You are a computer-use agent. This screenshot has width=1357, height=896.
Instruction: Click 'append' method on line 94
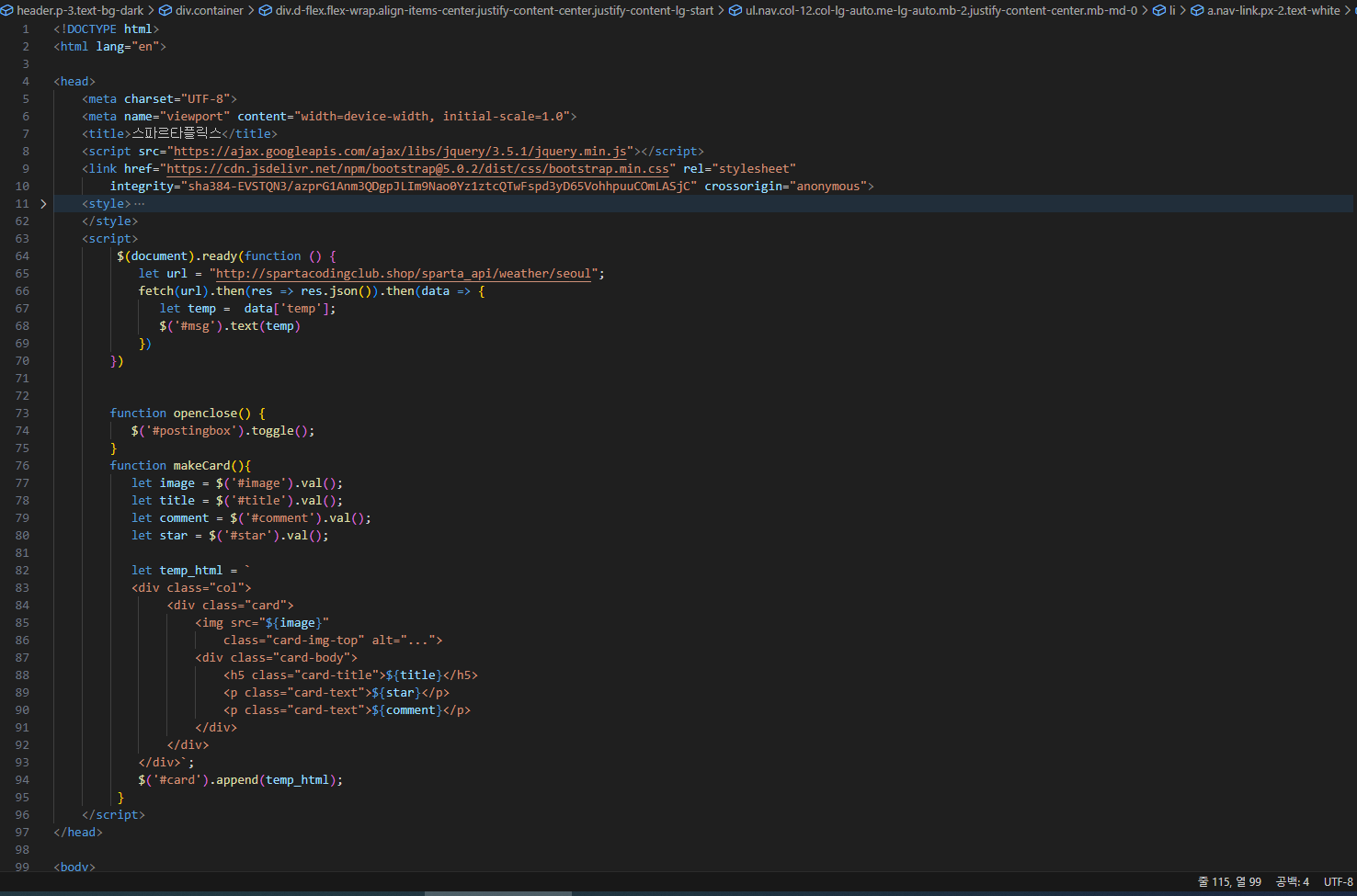click(237, 780)
